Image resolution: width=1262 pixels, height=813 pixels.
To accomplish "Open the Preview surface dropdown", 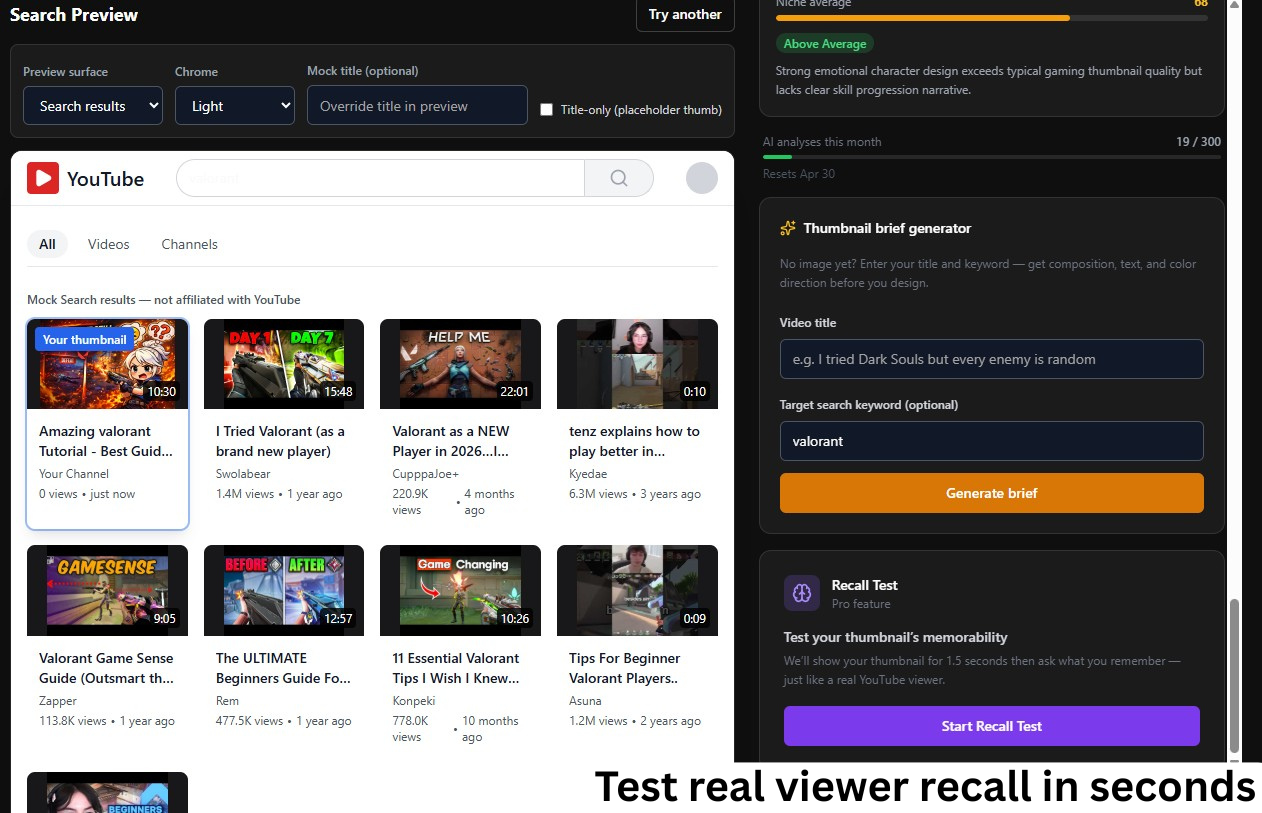I will pos(92,105).
